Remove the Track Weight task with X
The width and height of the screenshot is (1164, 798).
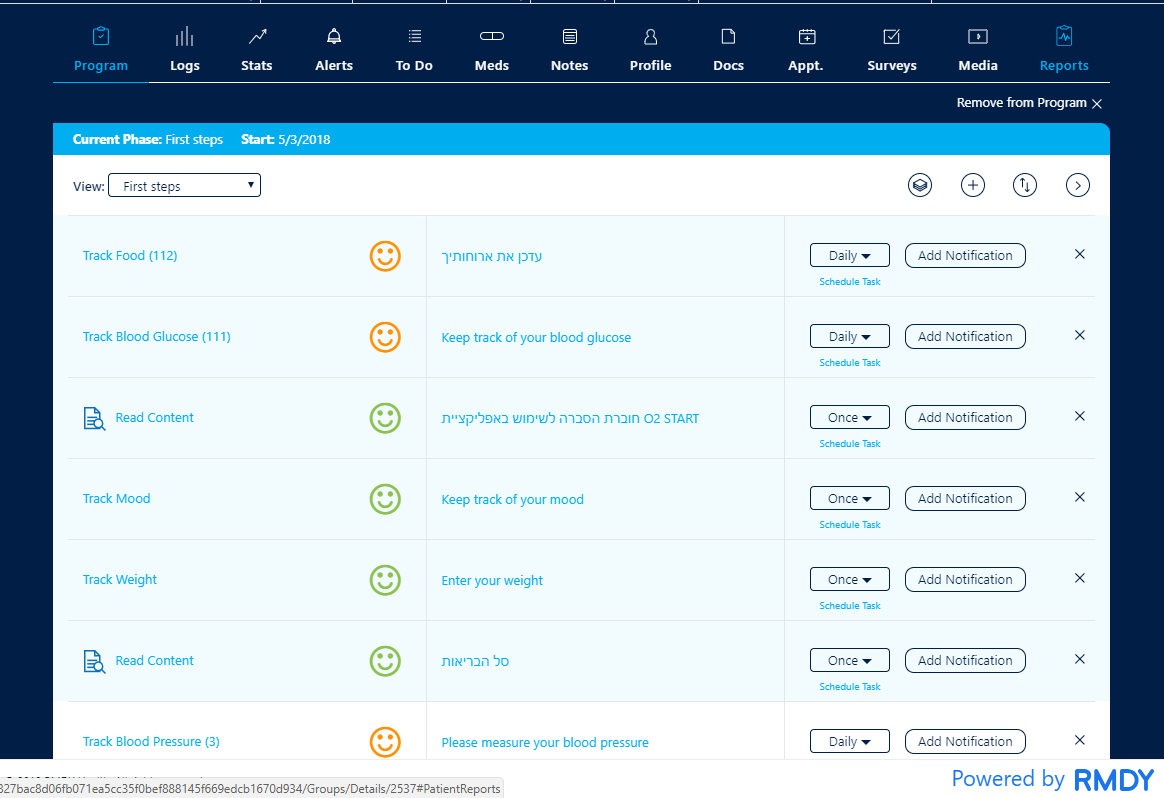(1079, 578)
